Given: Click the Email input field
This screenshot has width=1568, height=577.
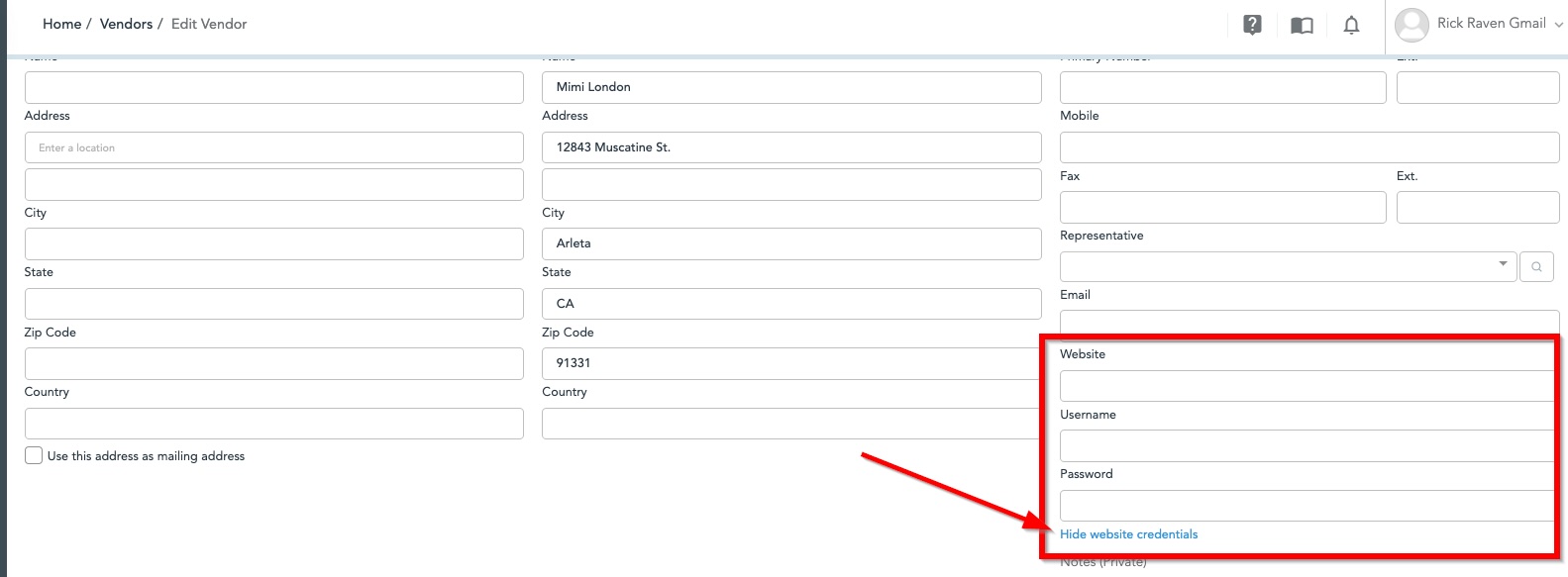Looking at the screenshot, I should [1307, 324].
